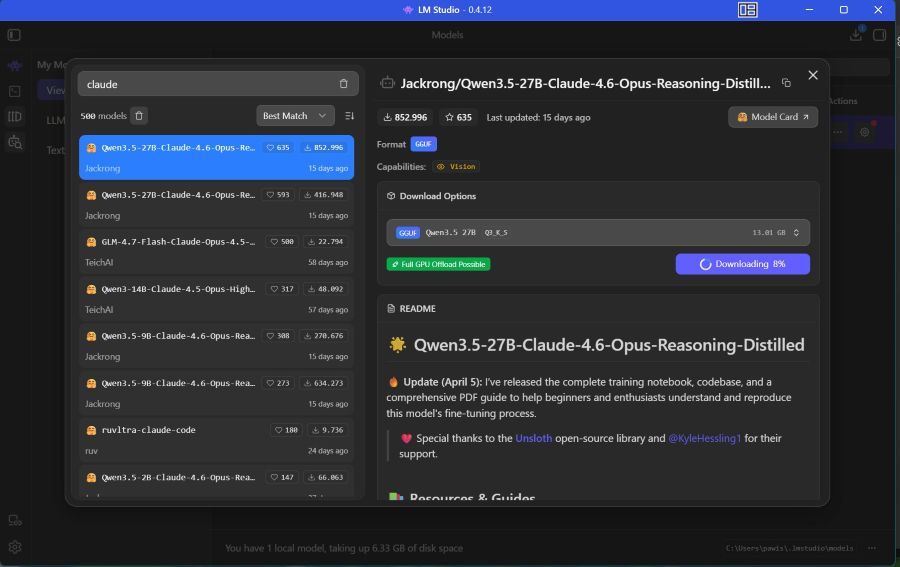Toggle the left sidebar panel icon

pyautogui.click(x=14, y=35)
